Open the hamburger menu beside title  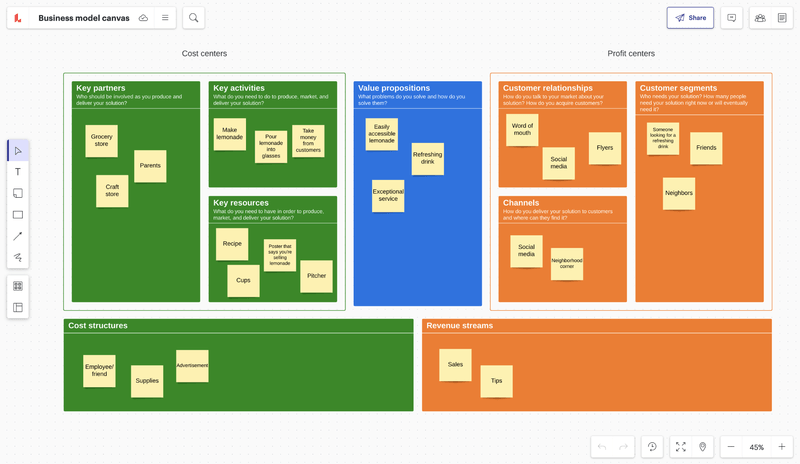click(x=165, y=18)
